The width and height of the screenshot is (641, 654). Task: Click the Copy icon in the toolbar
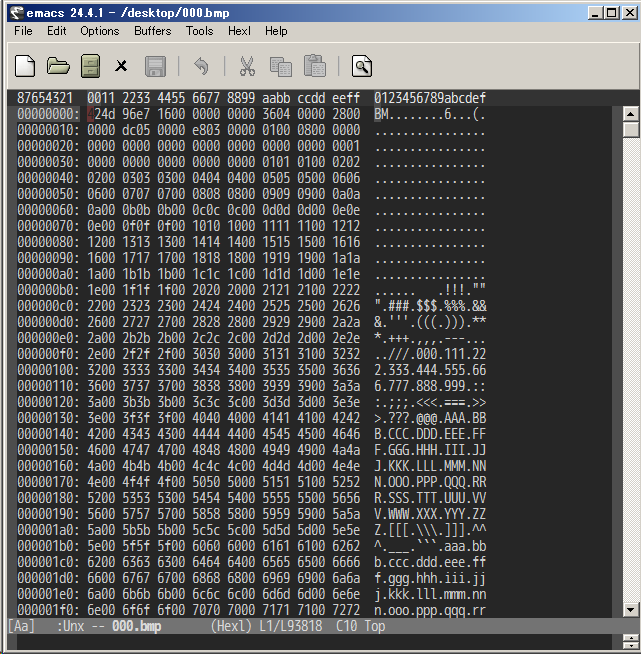pyautogui.click(x=281, y=67)
